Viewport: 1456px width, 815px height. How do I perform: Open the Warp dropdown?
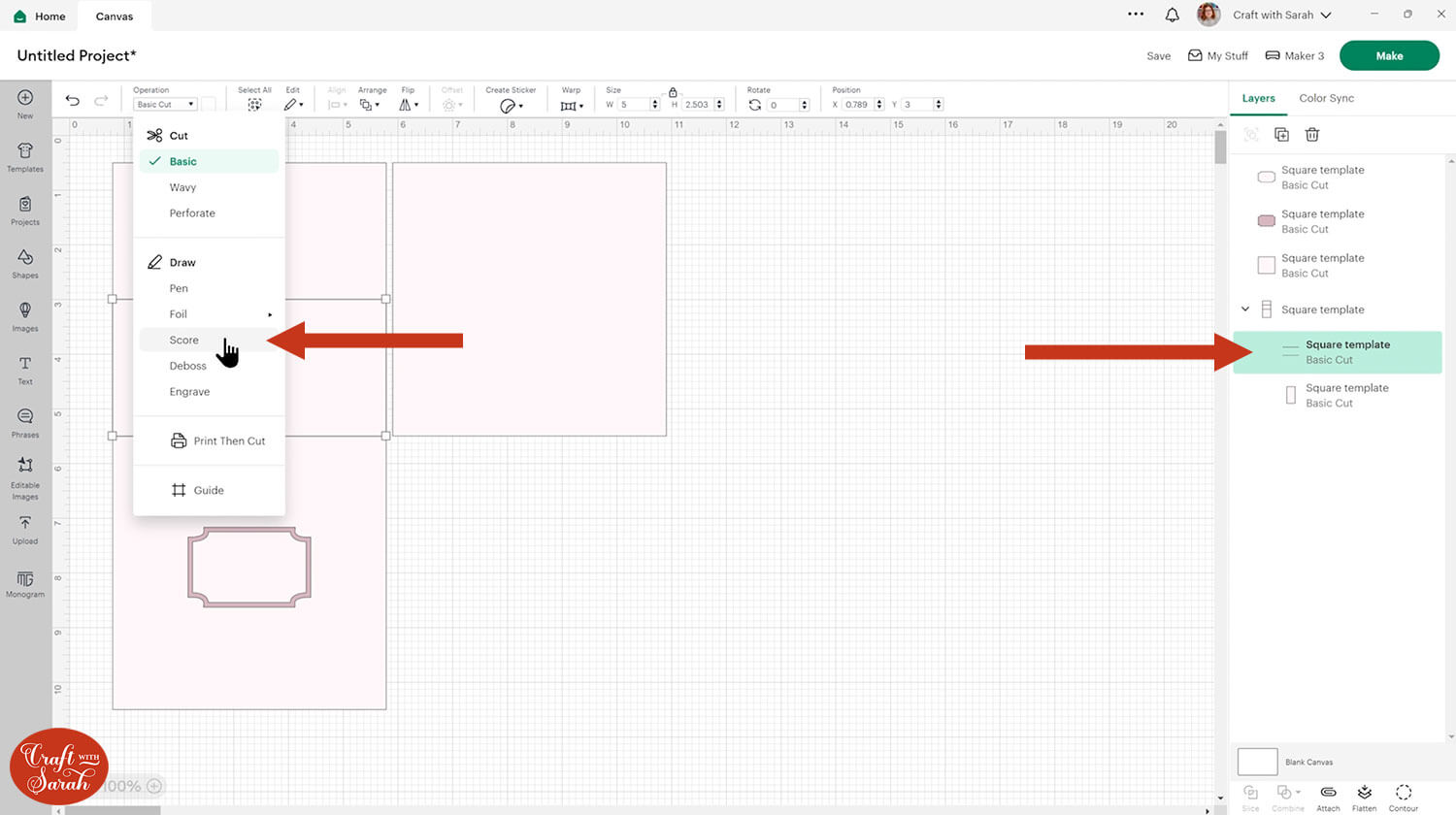pos(572,105)
